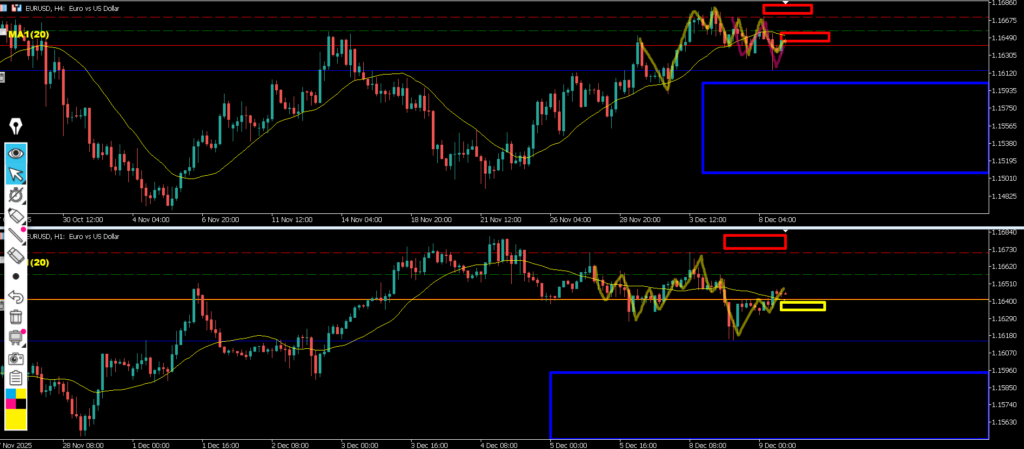The height and width of the screenshot is (449, 1024).
Task: Click the 1 Dec 16:00 label on H1 time axis
Action: click(x=221, y=444)
